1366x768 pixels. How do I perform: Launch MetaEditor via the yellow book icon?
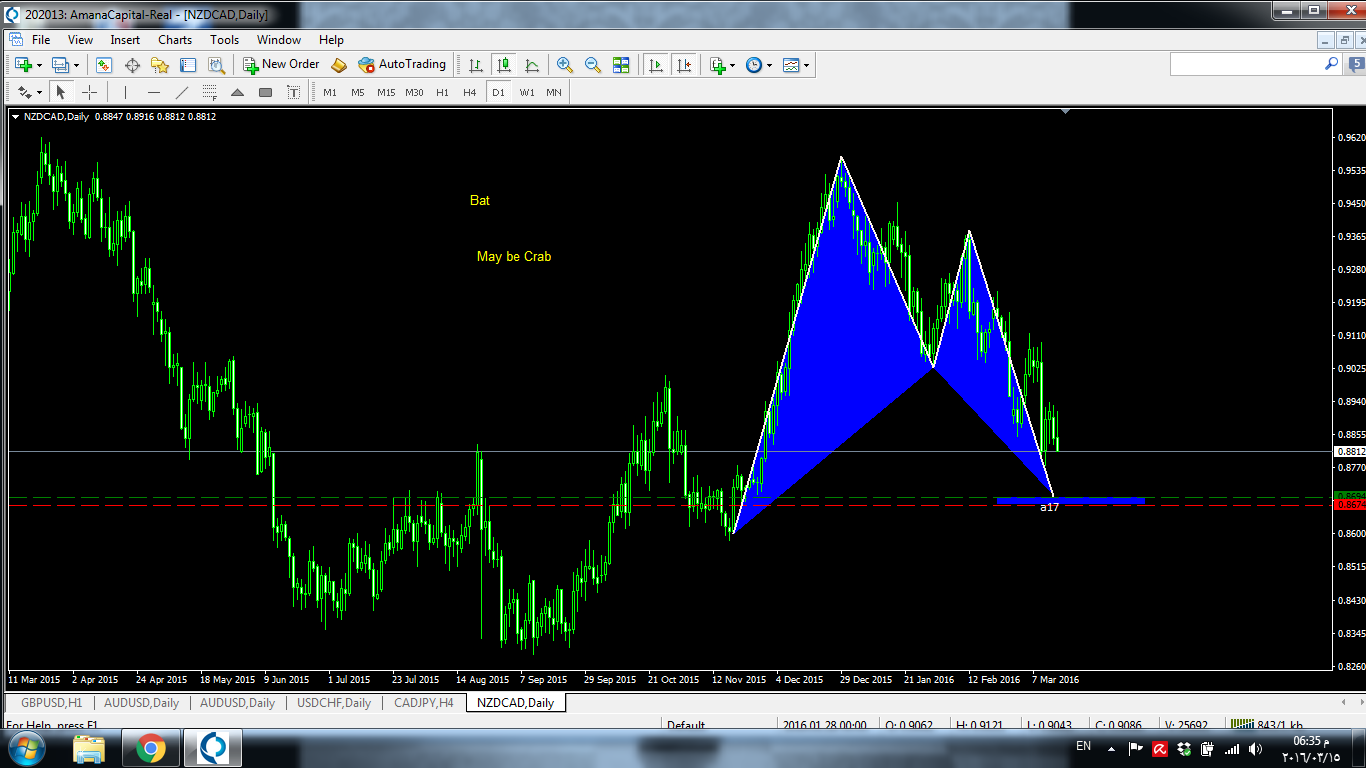click(x=339, y=64)
